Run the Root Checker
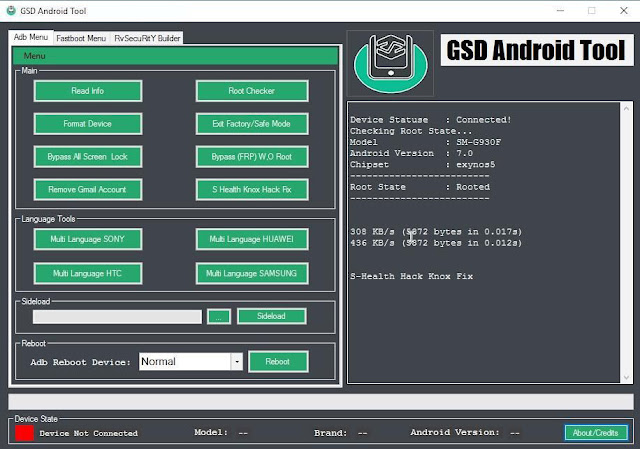Image resolution: width=640 pixels, height=449 pixels. [252, 91]
